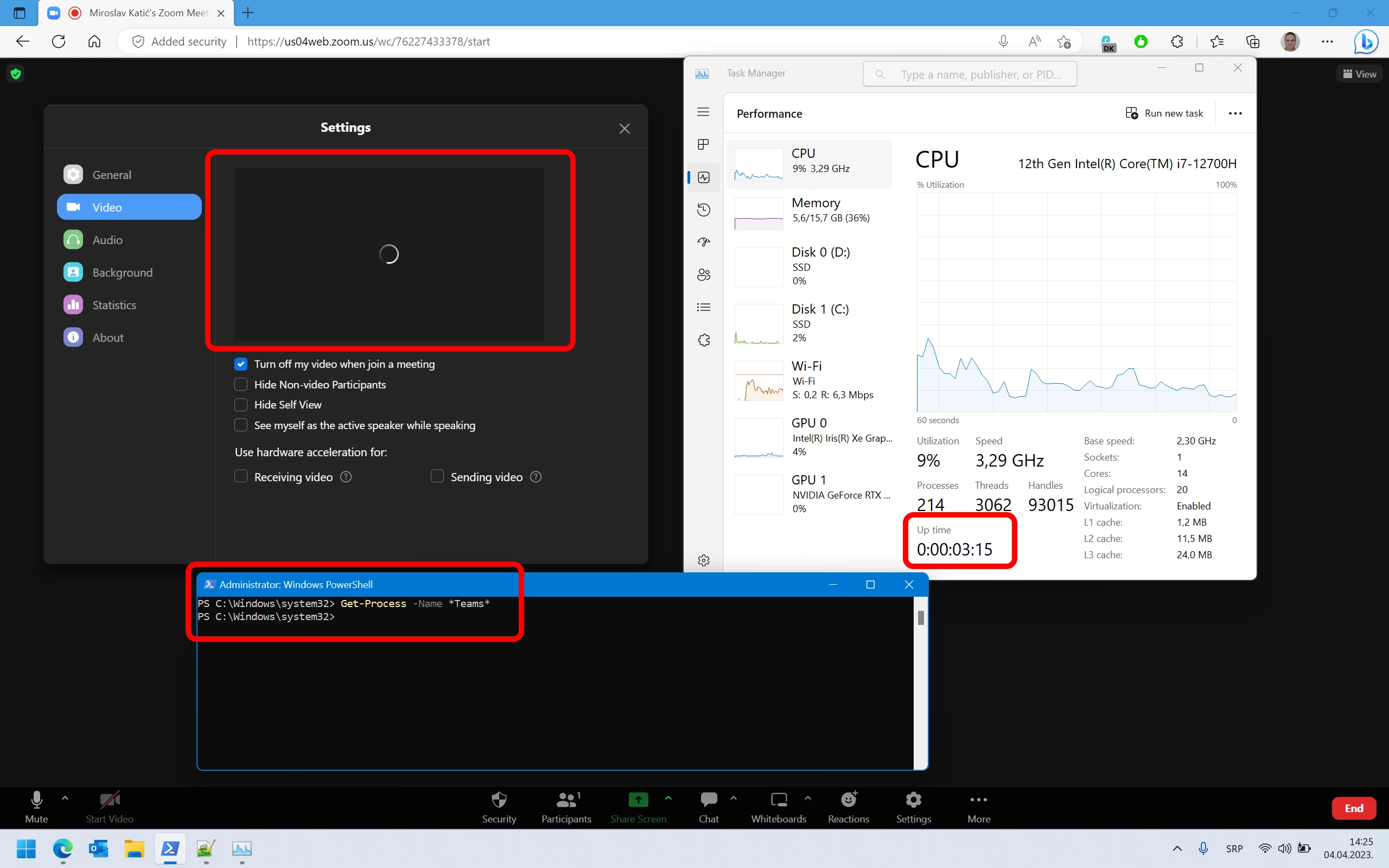Click the Security shield icon in Zoom toolbar
This screenshot has height=868, width=1389.
(x=499, y=800)
